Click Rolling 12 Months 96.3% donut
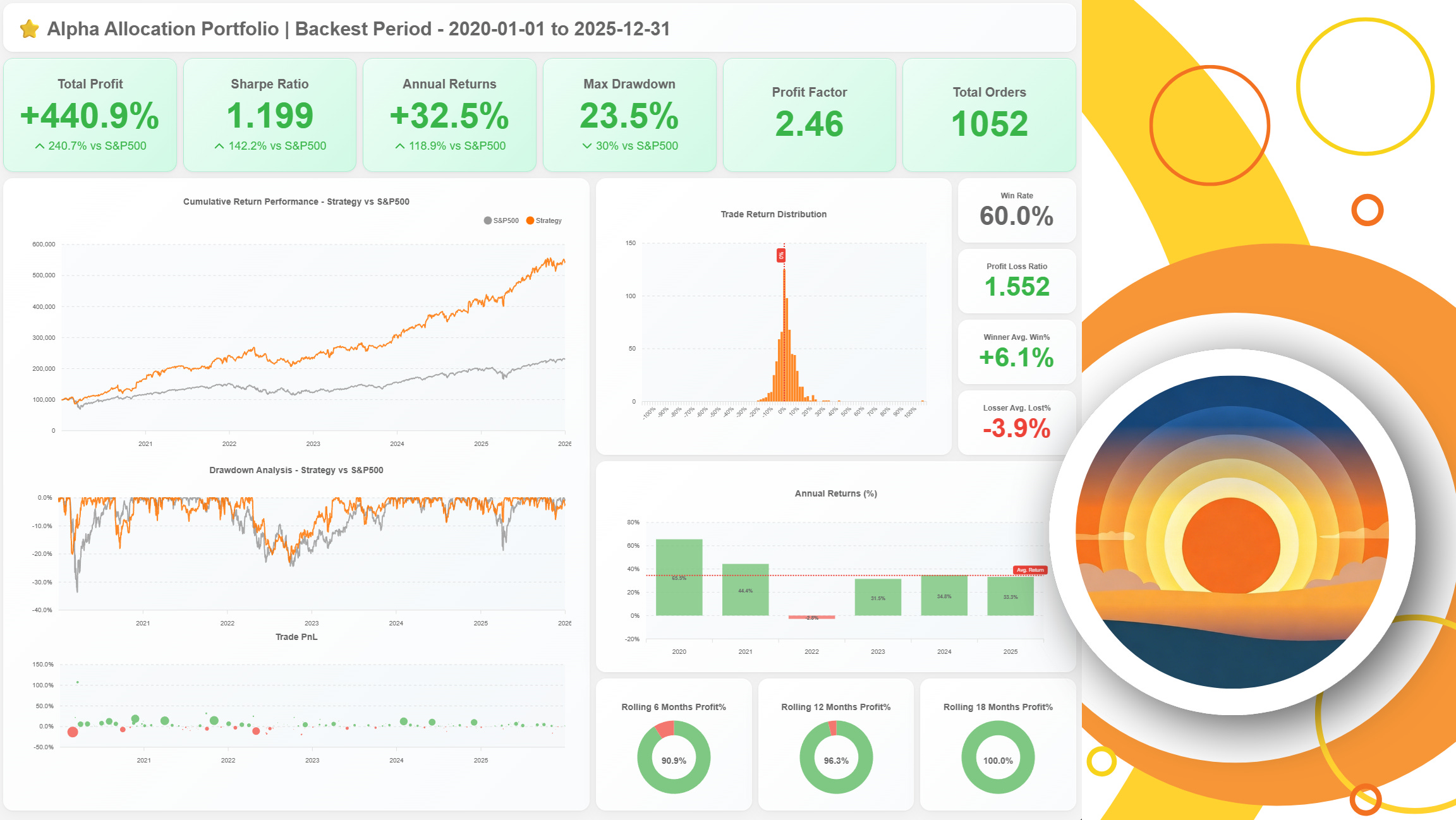The height and width of the screenshot is (820, 1456). click(836, 757)
